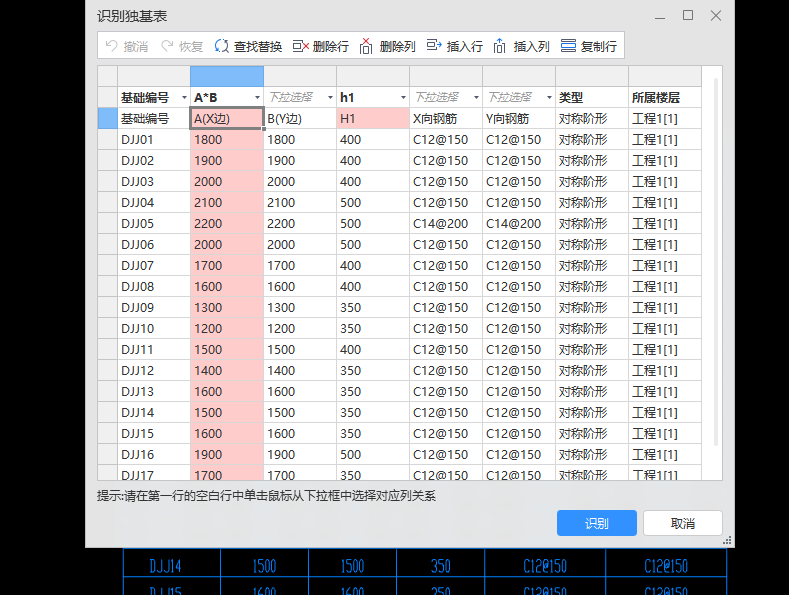Select the DJJ09 cell
This screenshot has height=595, width=789.
[154, 308]
